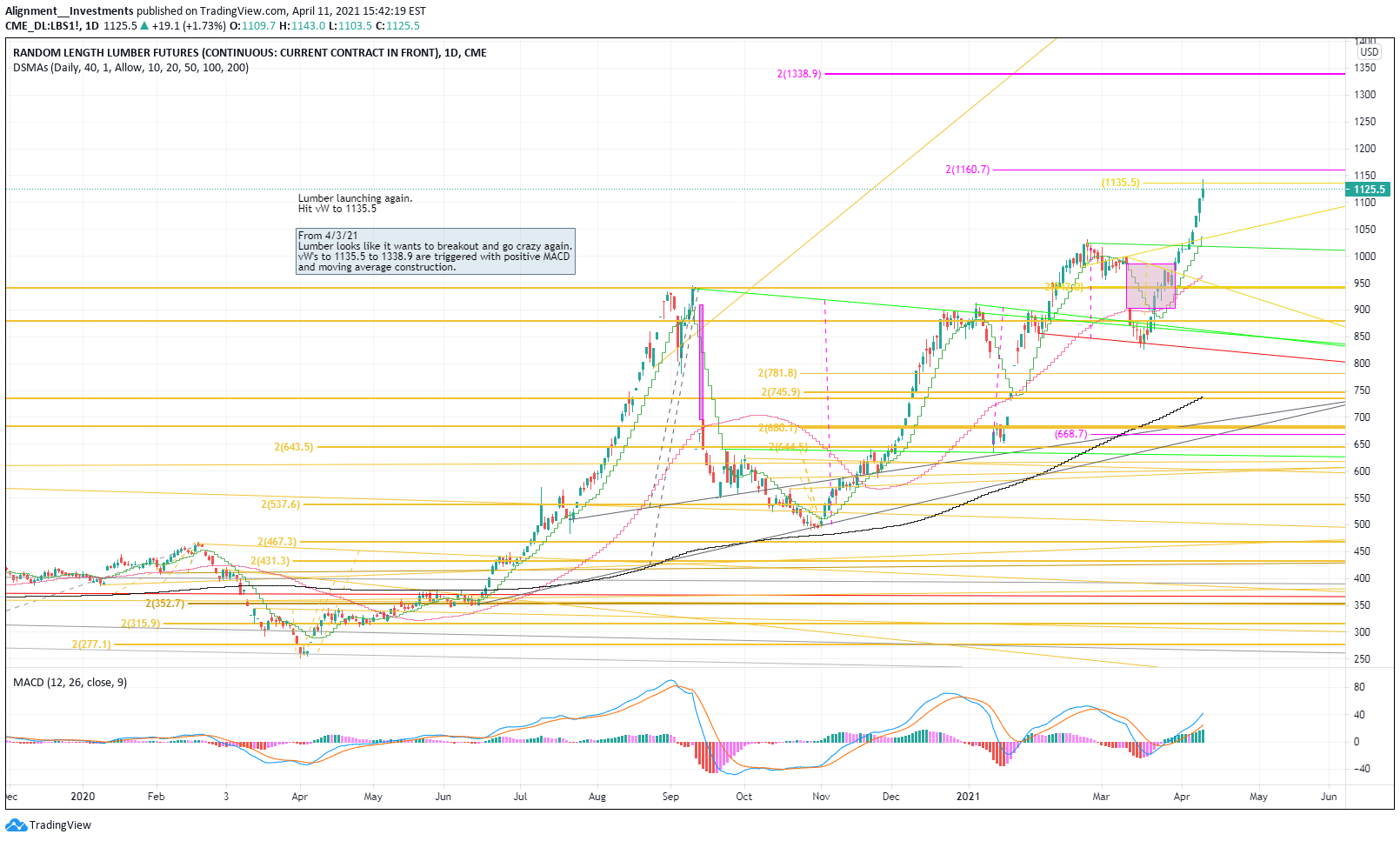Click the current price label 1125.5
This screenshot has width=1400, height=841.
point(1370,189)
